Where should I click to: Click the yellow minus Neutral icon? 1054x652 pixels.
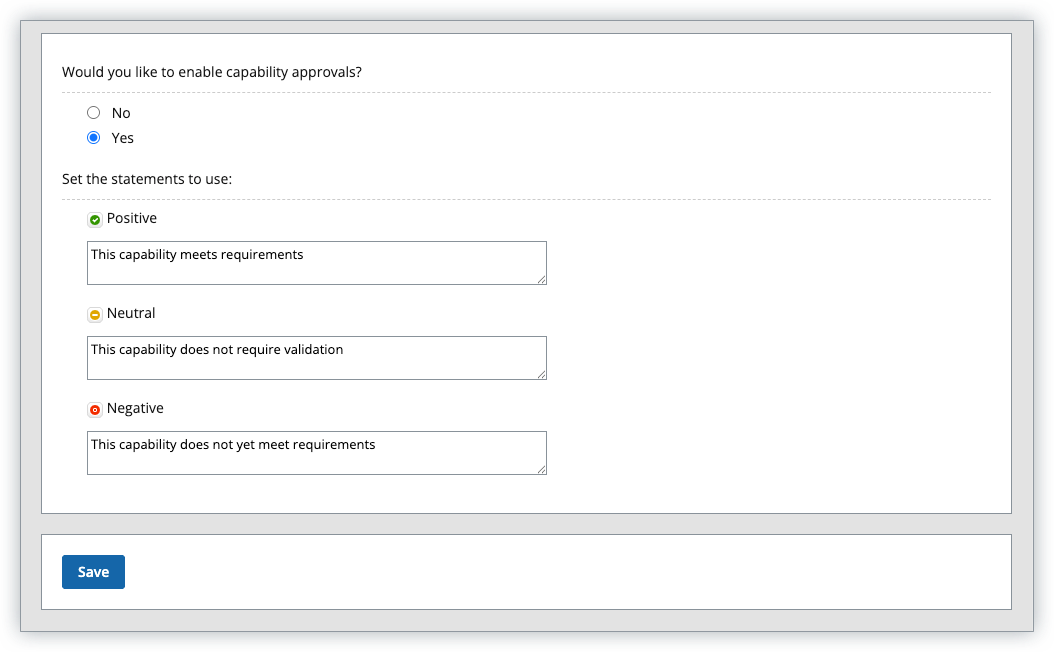point(95,315)
